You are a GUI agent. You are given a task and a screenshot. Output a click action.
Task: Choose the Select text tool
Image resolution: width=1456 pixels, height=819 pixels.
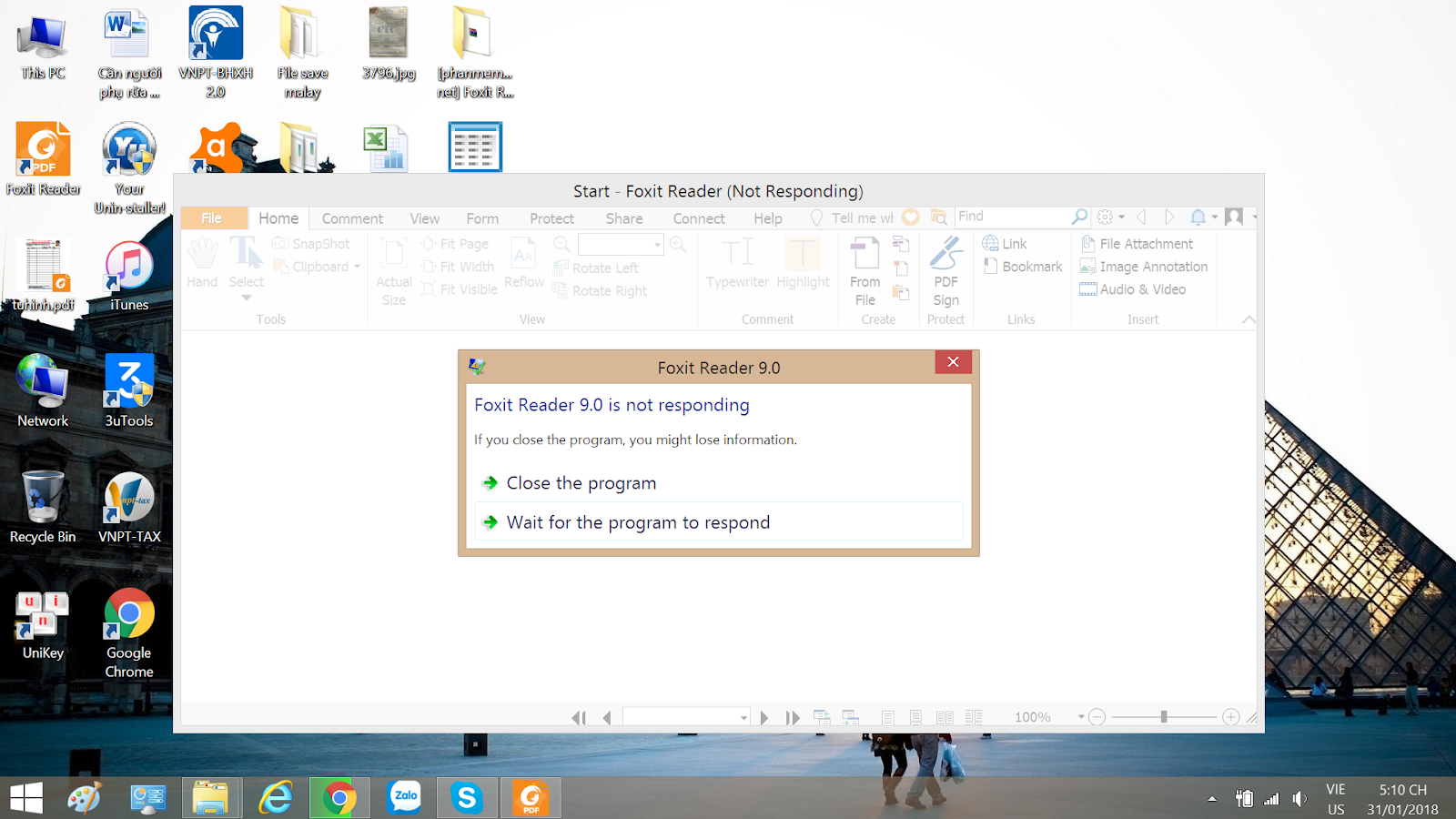(x=246, y=263)
